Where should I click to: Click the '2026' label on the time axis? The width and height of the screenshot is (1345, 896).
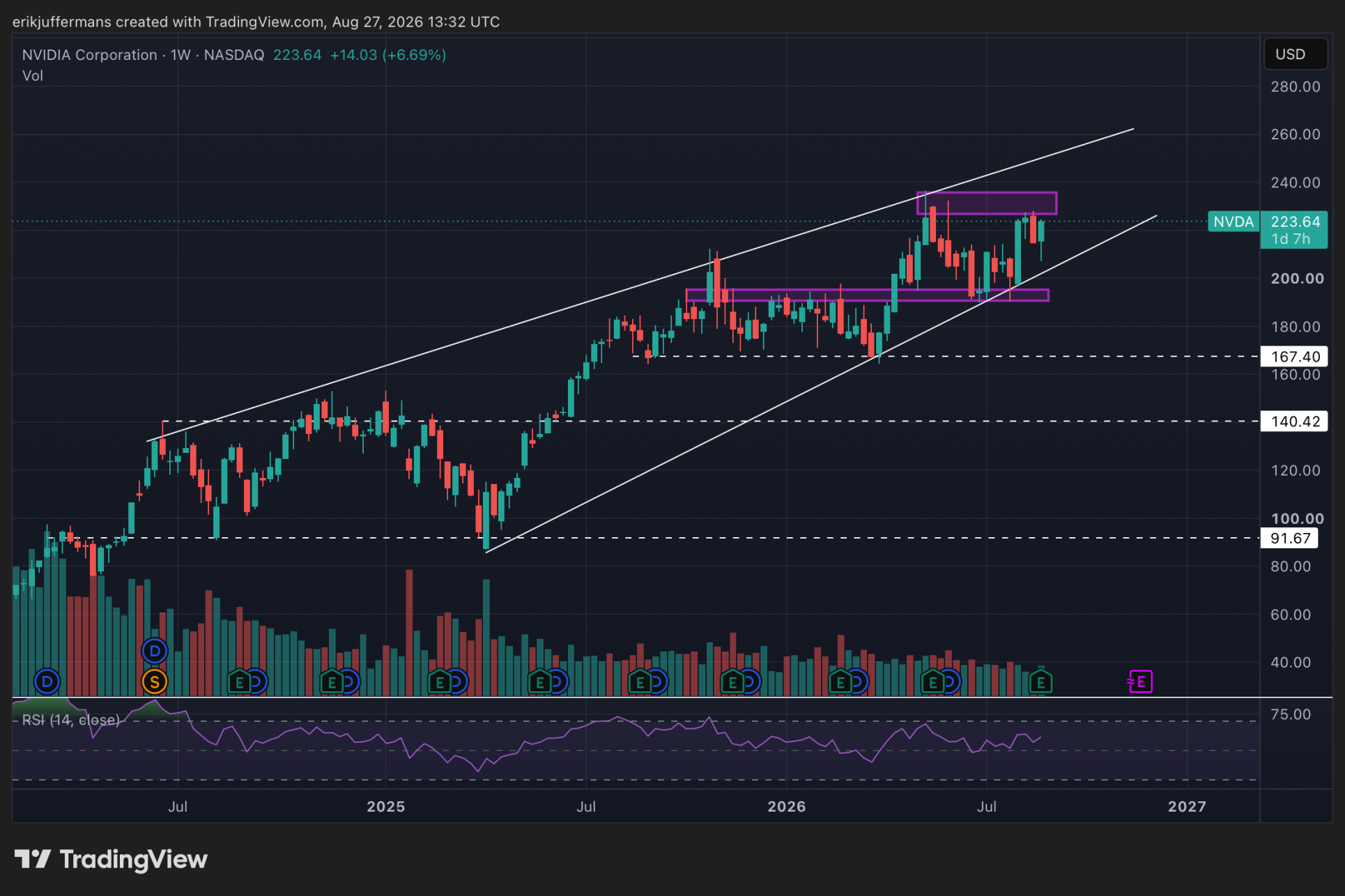[786, 807]
